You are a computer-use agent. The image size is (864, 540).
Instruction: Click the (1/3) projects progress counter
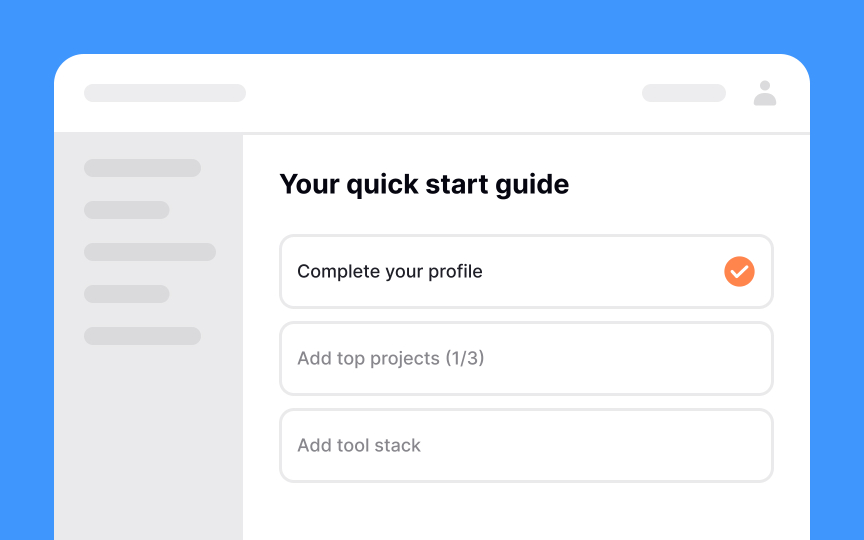(x=465, y=358)
